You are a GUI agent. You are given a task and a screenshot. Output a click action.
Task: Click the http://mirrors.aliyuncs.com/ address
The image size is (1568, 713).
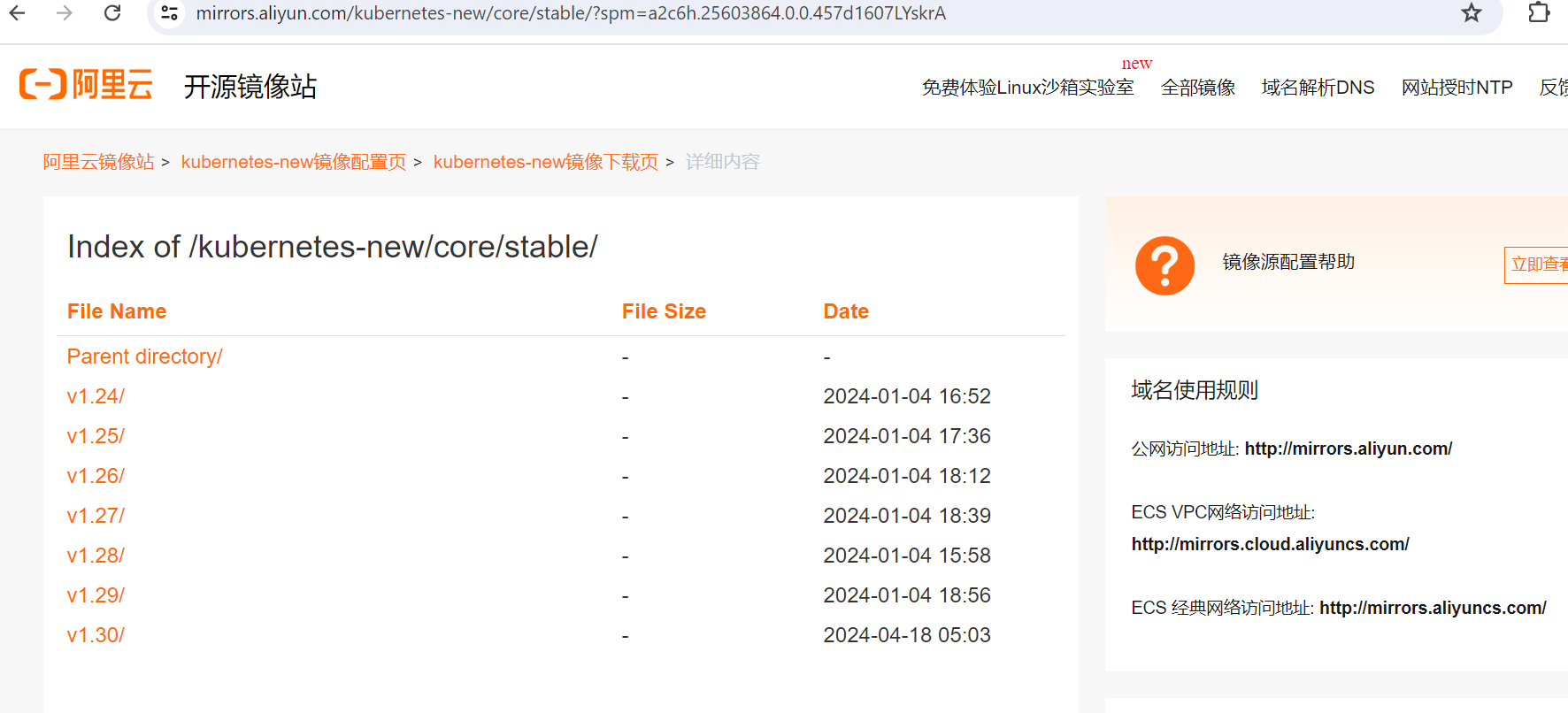1433,608
